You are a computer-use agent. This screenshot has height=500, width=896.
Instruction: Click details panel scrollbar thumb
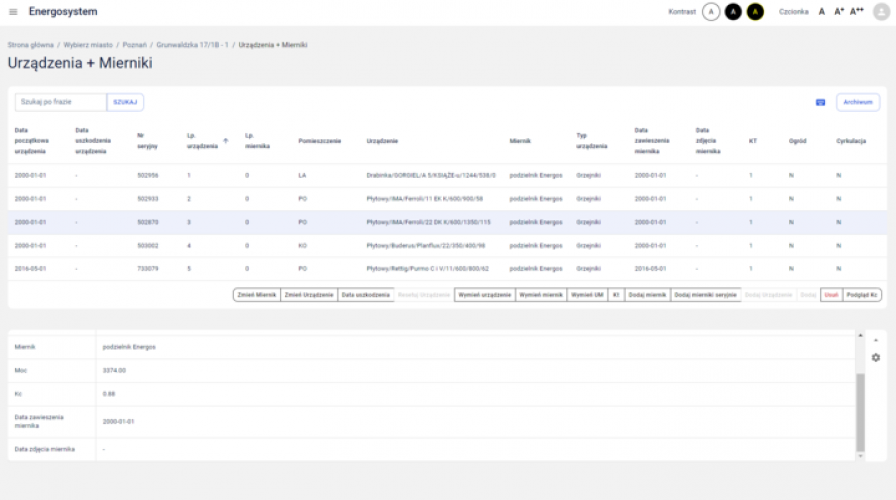860,412
